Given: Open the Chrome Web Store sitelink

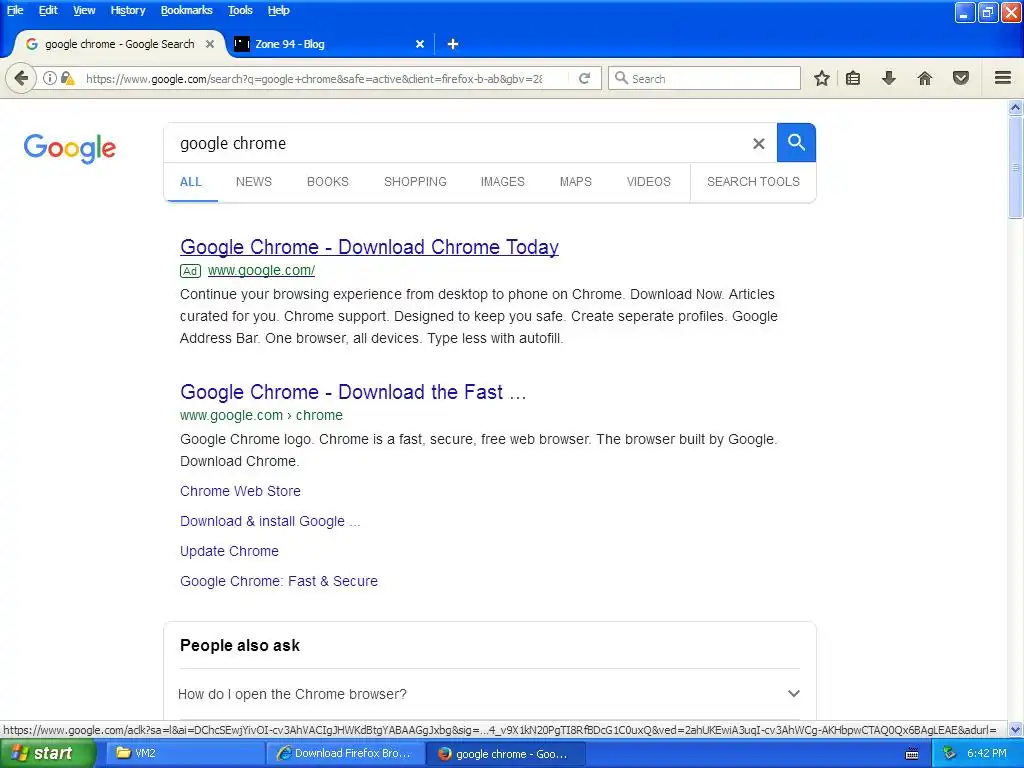Looking at the screenshot, I should pyautogui.click(x=240, y=491).
